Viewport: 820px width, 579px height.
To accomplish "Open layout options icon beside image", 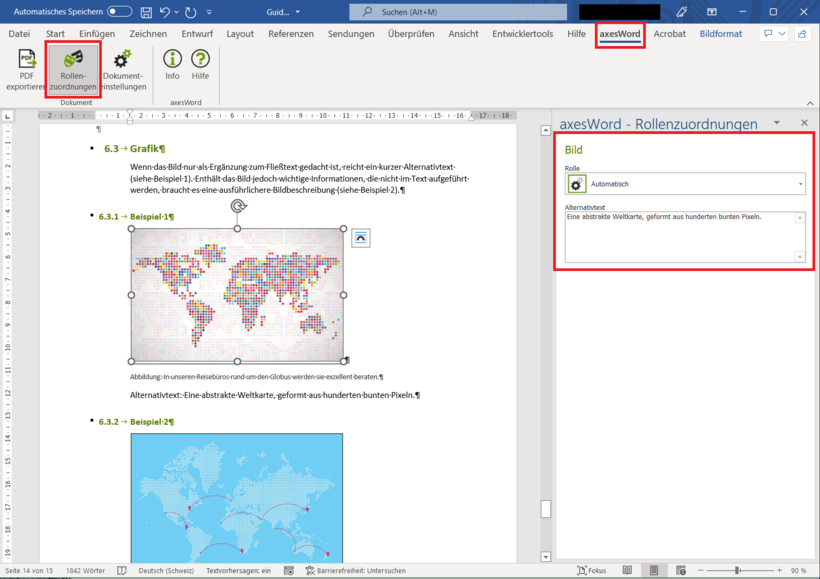I will pos(361,238).
